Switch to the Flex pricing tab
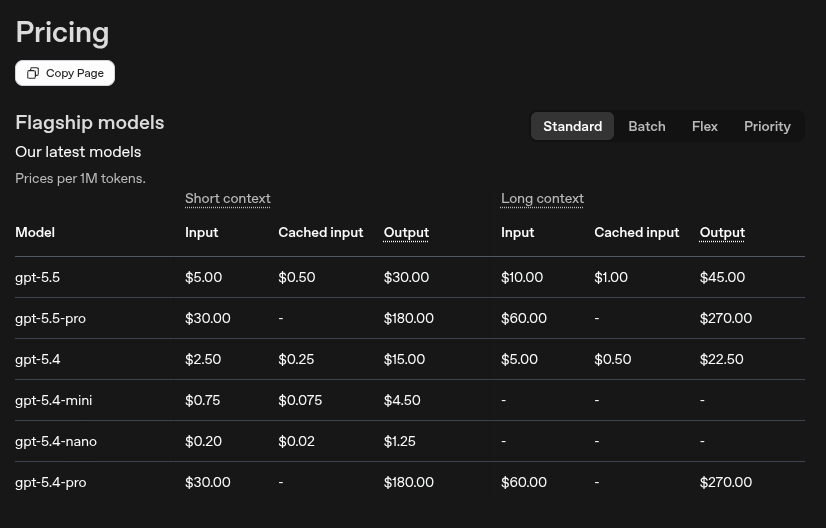The height and width of the screenshot is (528, 826). (704, 126)
